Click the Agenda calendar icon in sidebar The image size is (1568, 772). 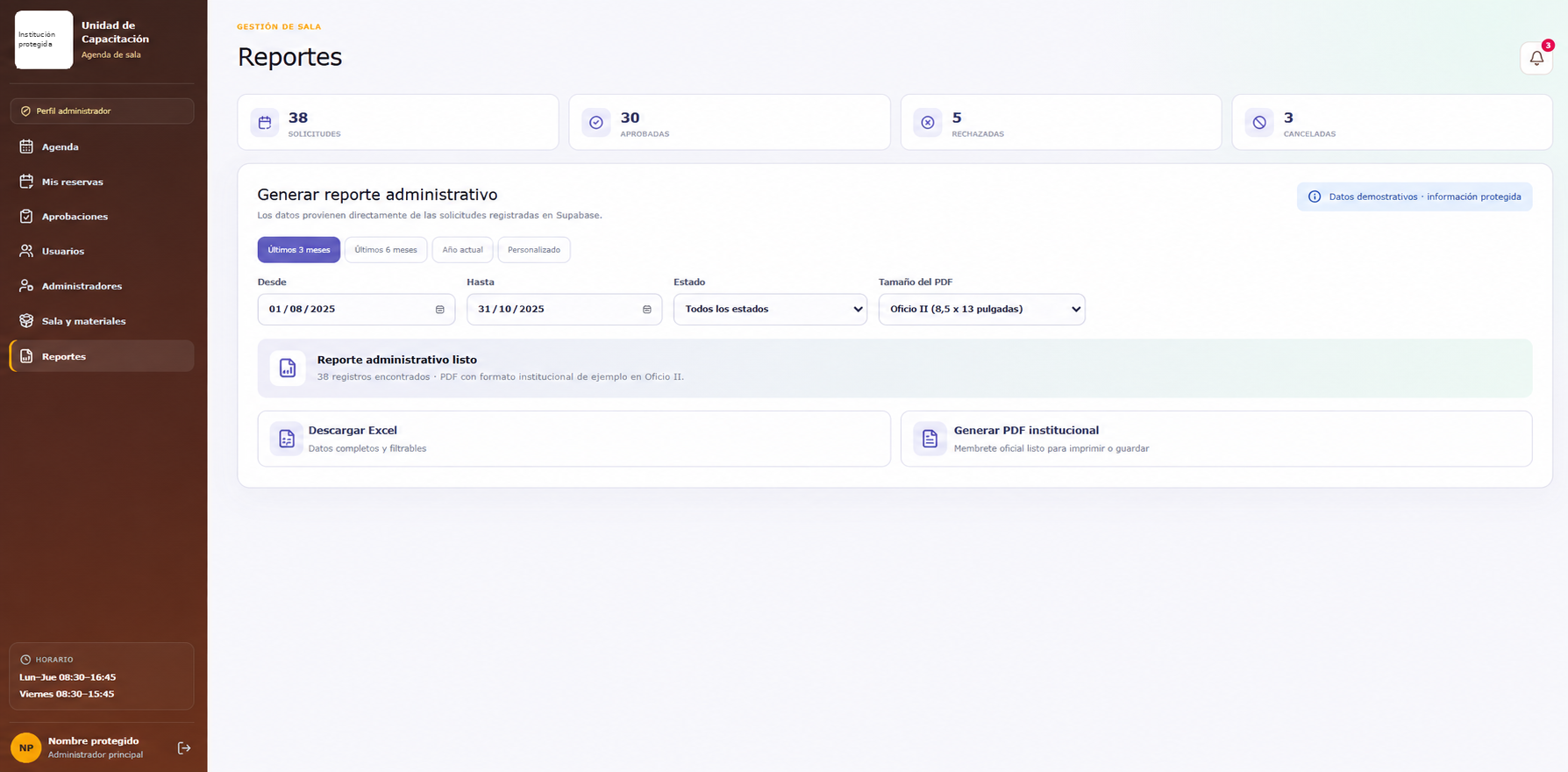[26, 147]
